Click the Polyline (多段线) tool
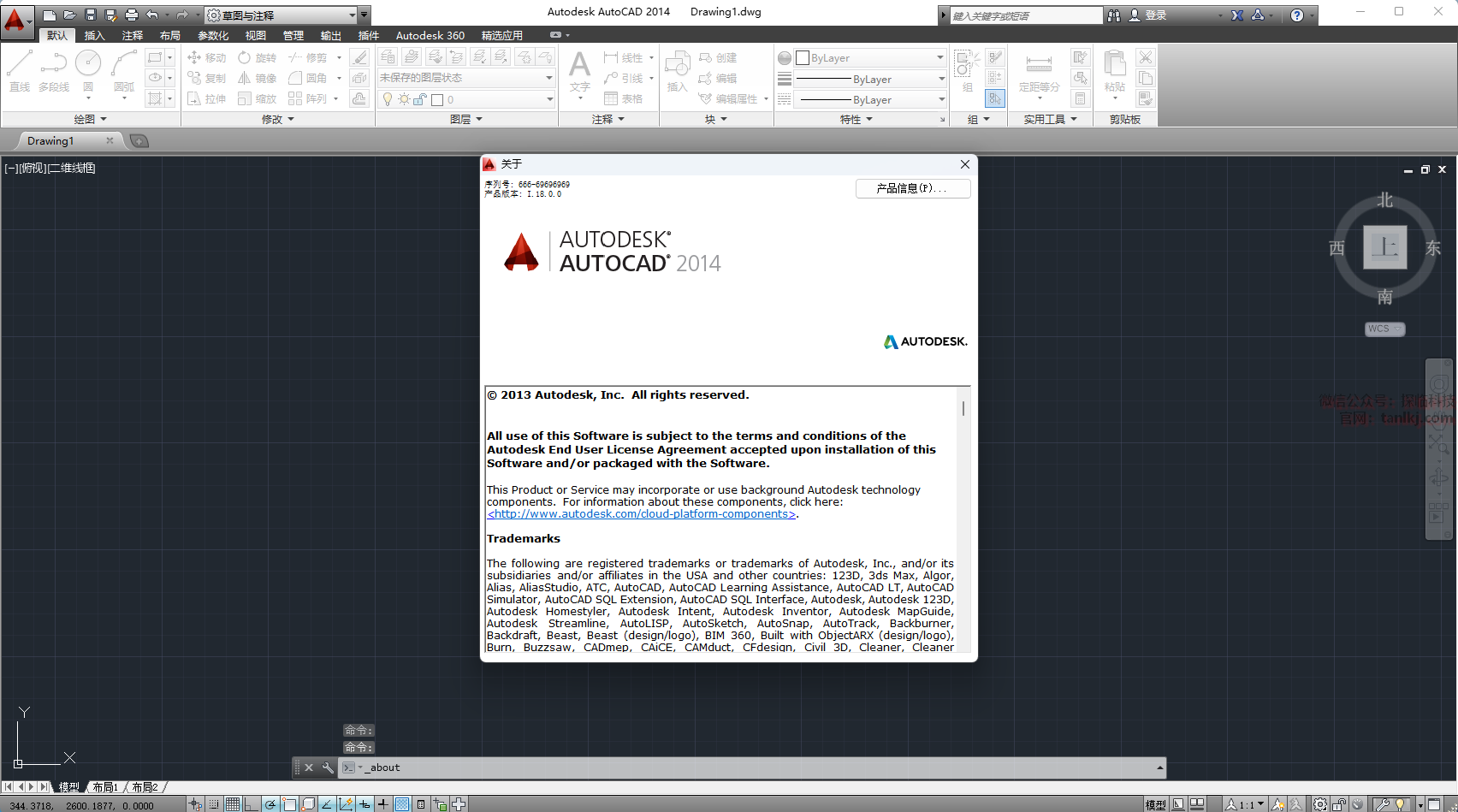This screenshot has width=1458, height=812. pos(54,70)
